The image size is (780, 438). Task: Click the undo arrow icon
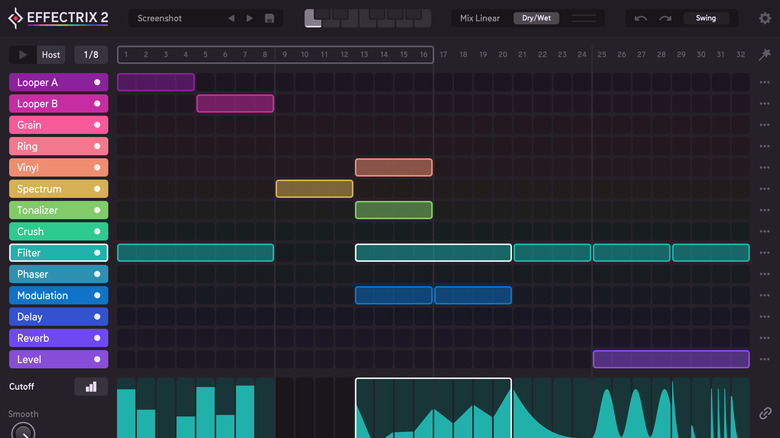pos(641,18)
